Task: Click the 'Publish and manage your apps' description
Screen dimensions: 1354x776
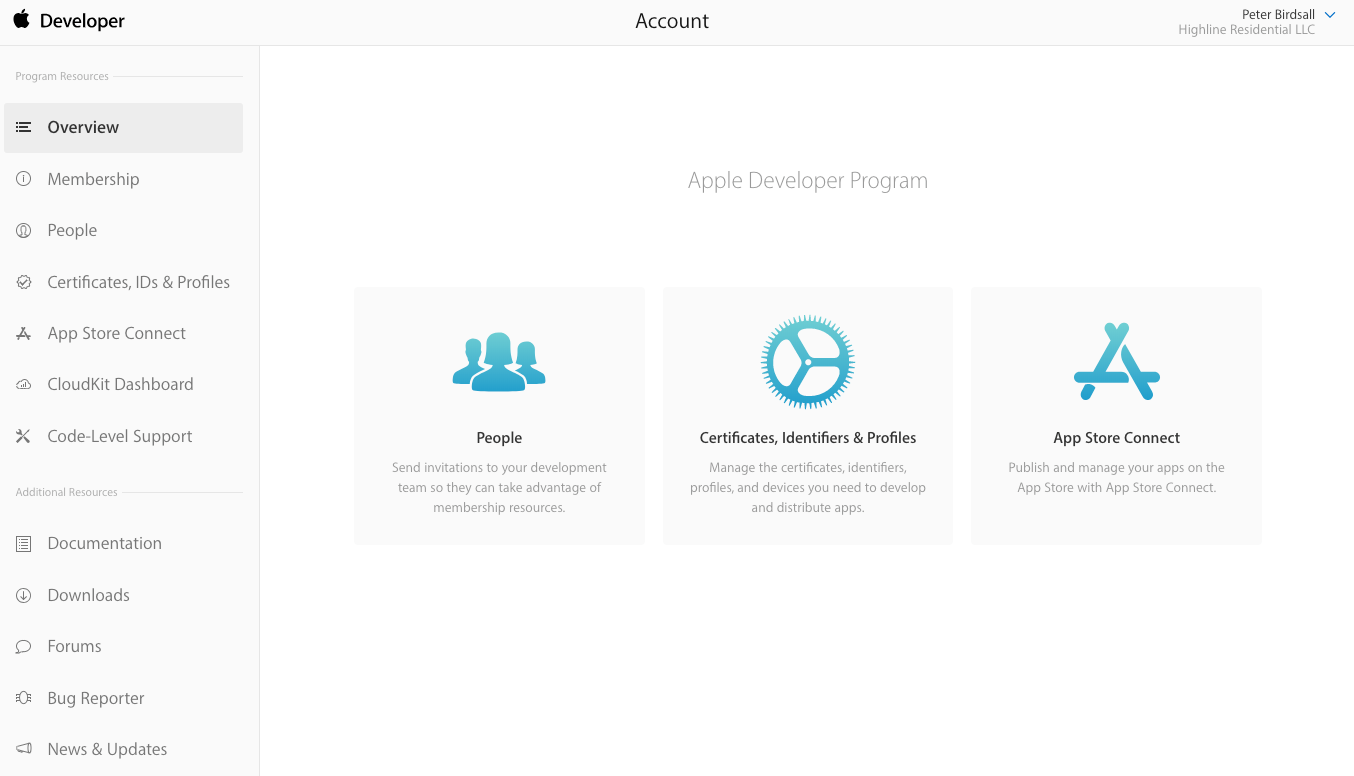Action: 1117,478
